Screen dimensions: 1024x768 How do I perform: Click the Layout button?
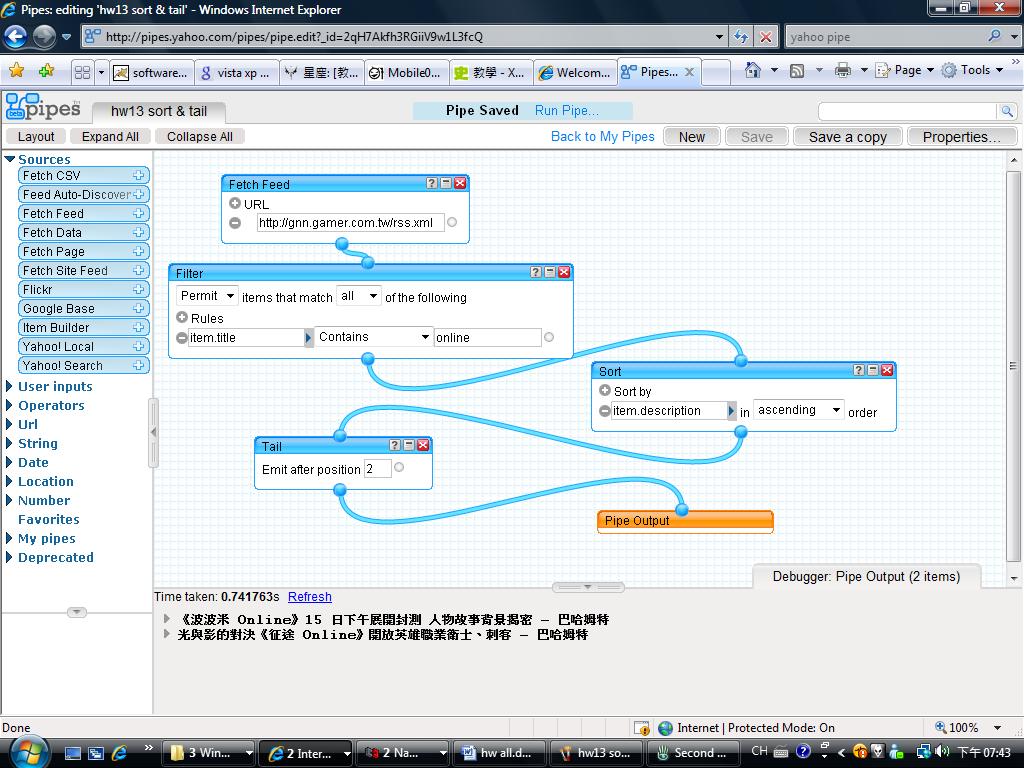click(36, 136)
